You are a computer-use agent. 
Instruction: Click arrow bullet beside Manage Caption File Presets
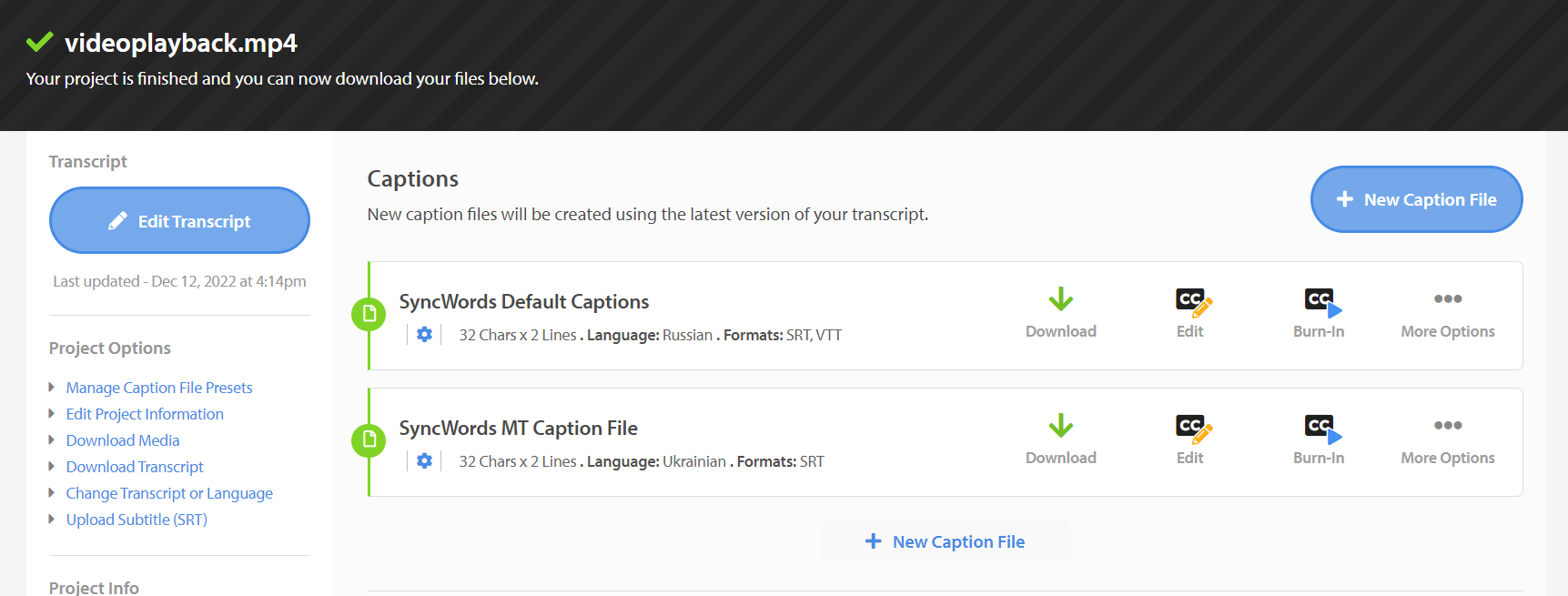click(52, 387)
